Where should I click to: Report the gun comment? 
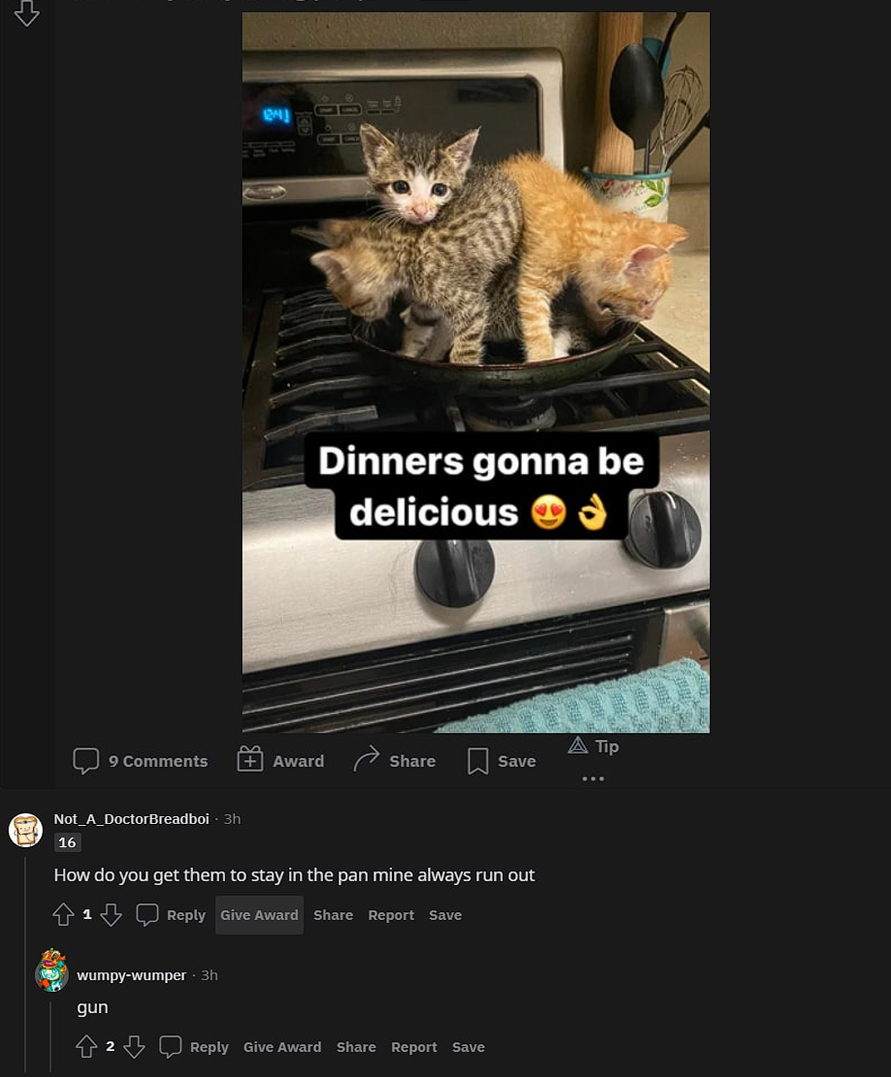click(x=413, y=1047)
